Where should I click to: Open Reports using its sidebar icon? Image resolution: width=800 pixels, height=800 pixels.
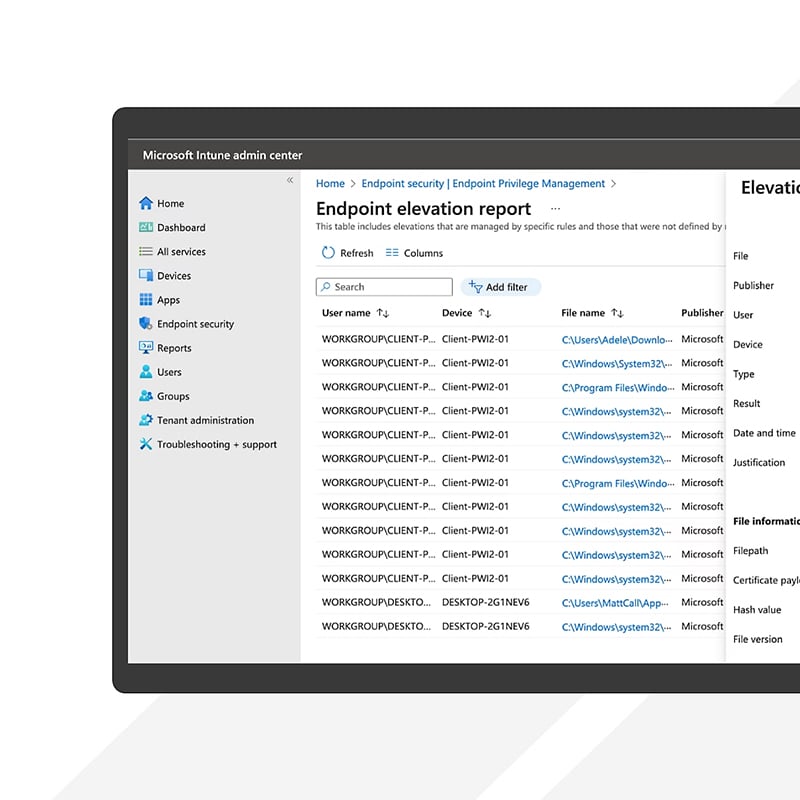pyautogui.click(x=147, y=348)
